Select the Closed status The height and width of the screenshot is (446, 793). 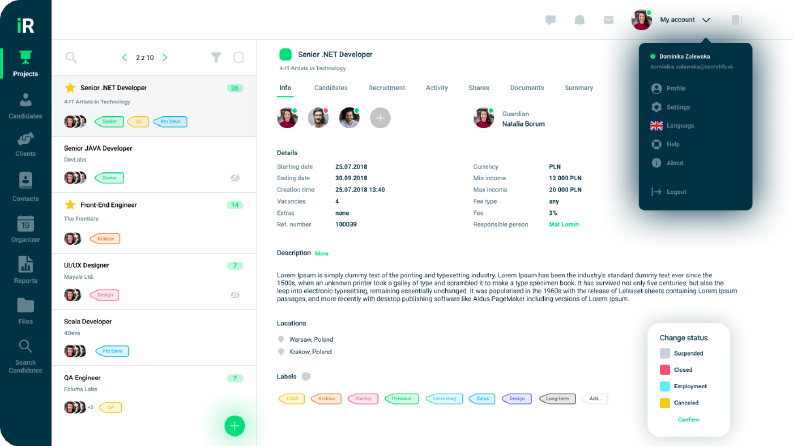[676, 370]
